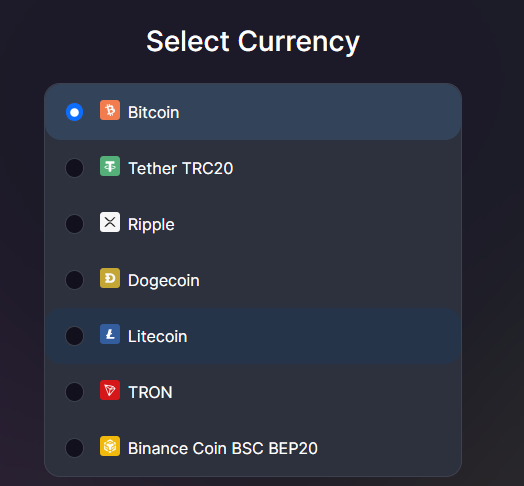Click the red TRON logo icon
Image resolution: width=524 pixels, height=486 pixels.
[x=110, y=390]
